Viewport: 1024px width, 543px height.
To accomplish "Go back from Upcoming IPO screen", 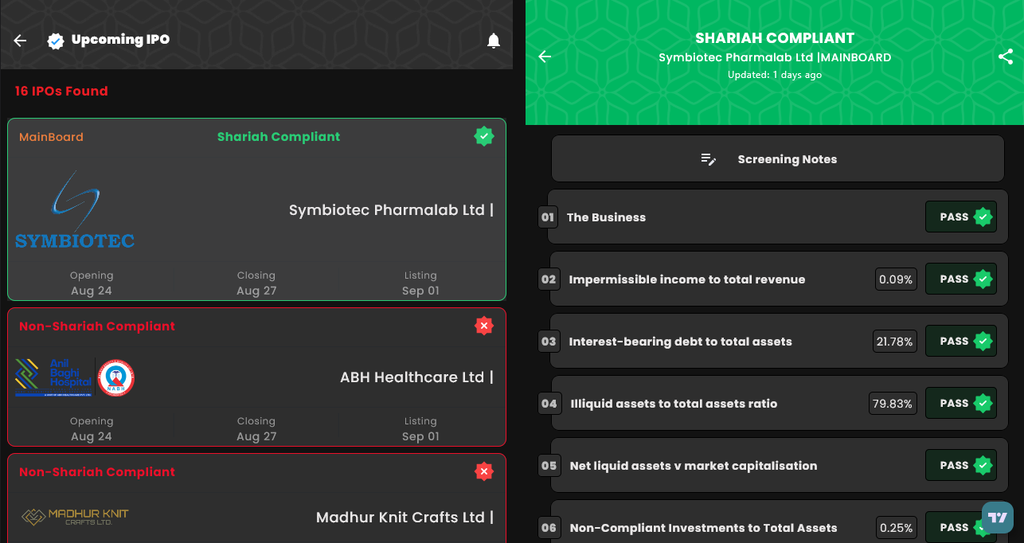I will (x=20, y=41).
